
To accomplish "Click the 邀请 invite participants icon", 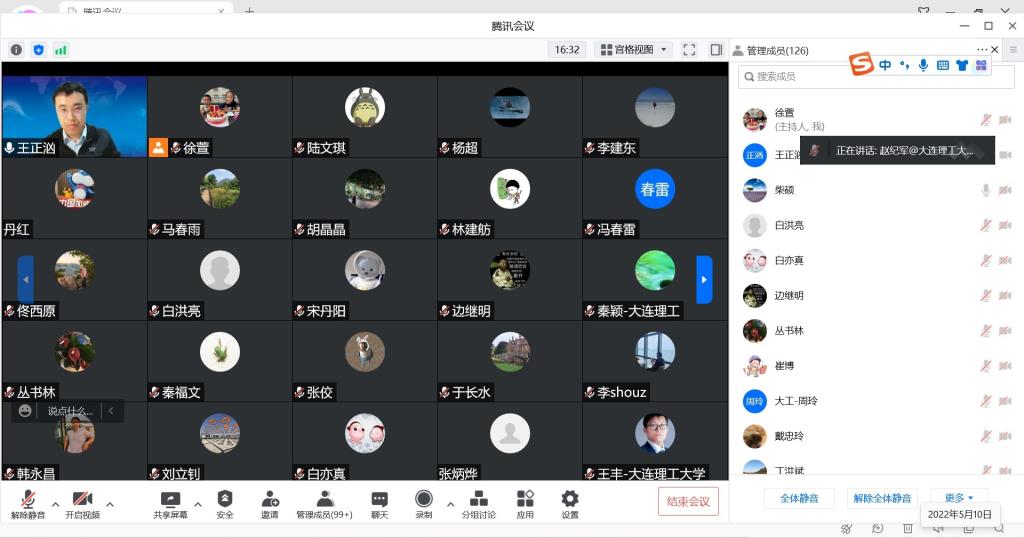I will click(270, 503).
